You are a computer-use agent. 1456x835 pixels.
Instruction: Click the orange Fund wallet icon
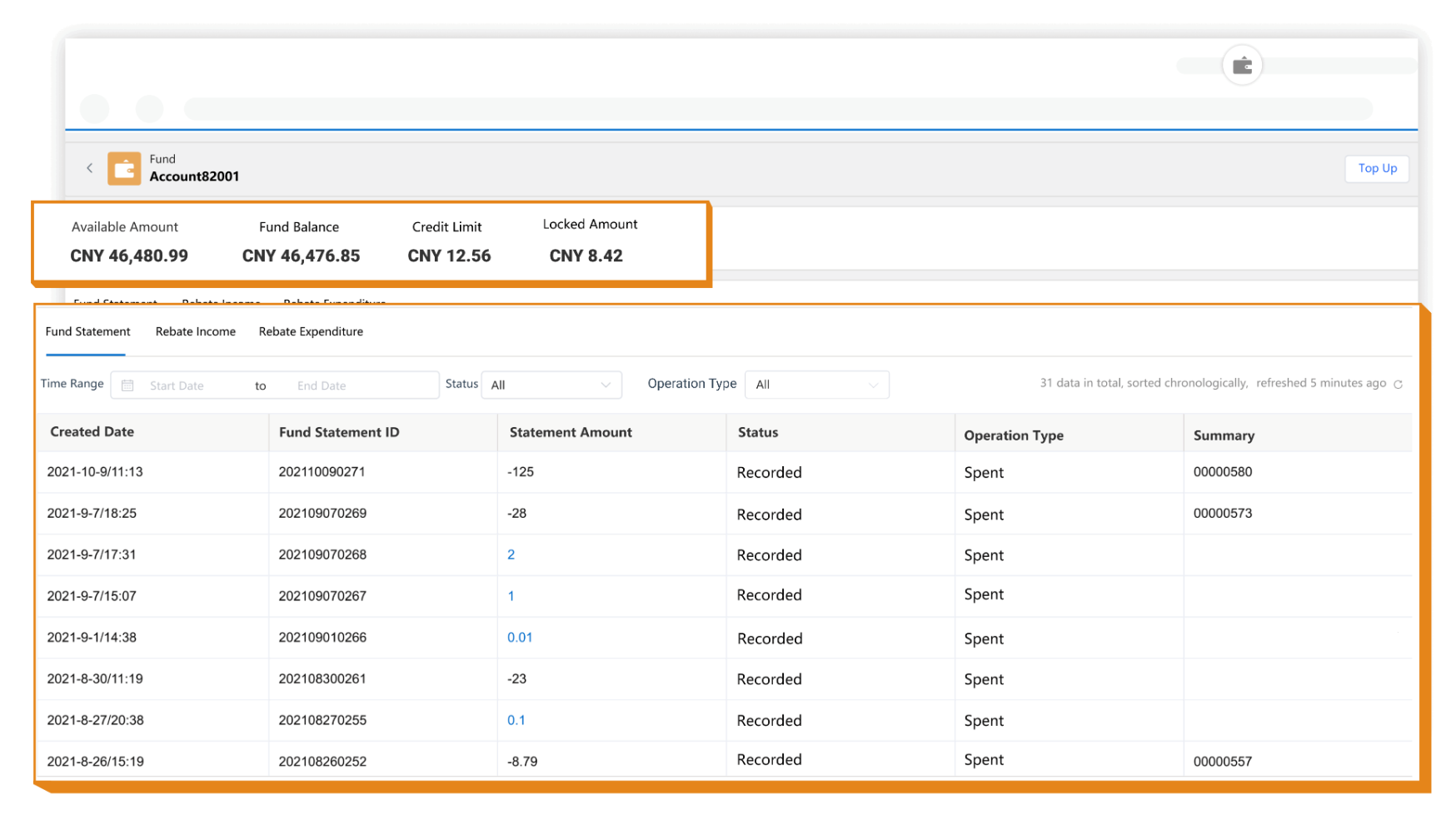click(124, 168)
